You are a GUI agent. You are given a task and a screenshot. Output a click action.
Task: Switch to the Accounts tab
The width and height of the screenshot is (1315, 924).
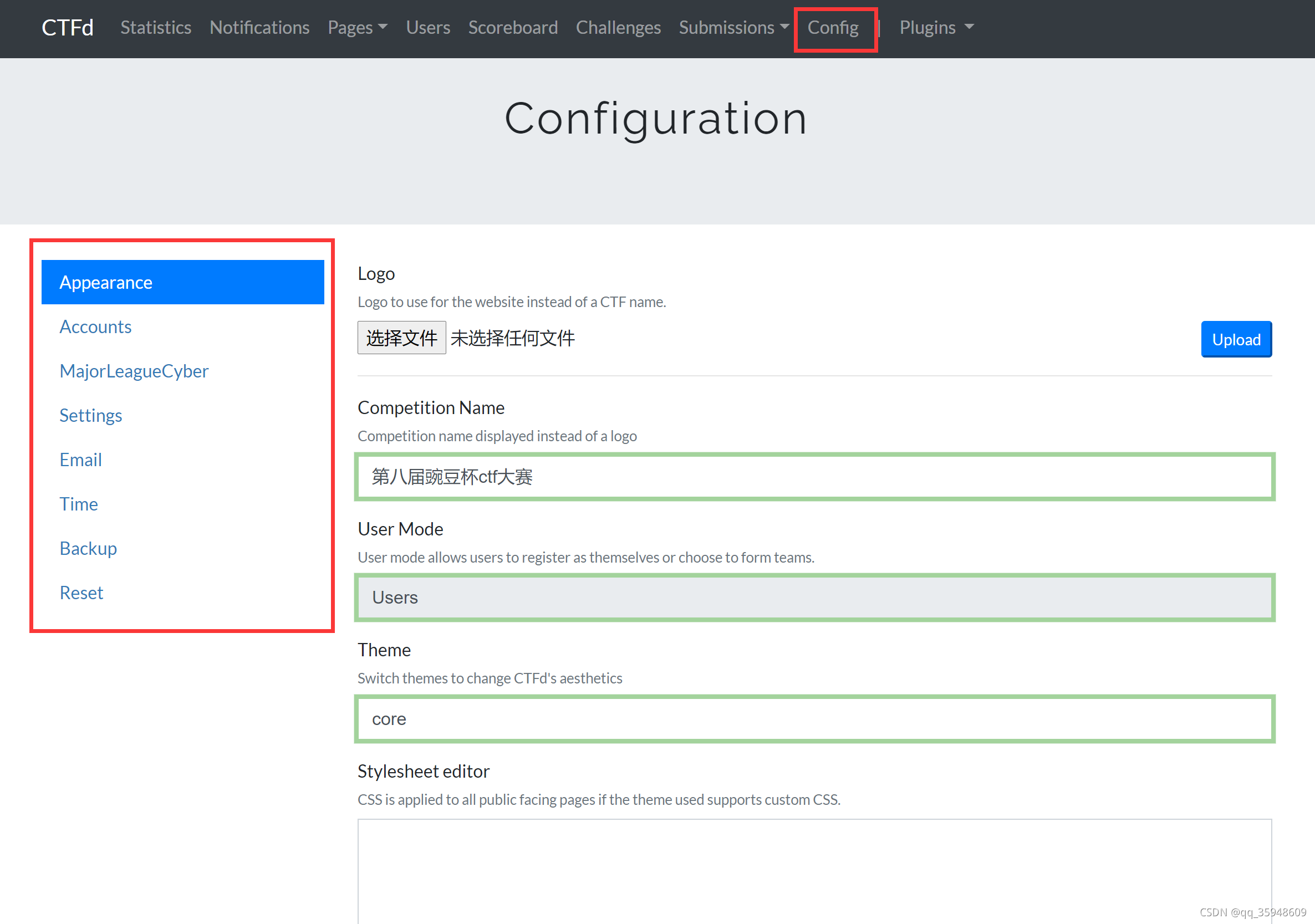[x=96, y=326]
